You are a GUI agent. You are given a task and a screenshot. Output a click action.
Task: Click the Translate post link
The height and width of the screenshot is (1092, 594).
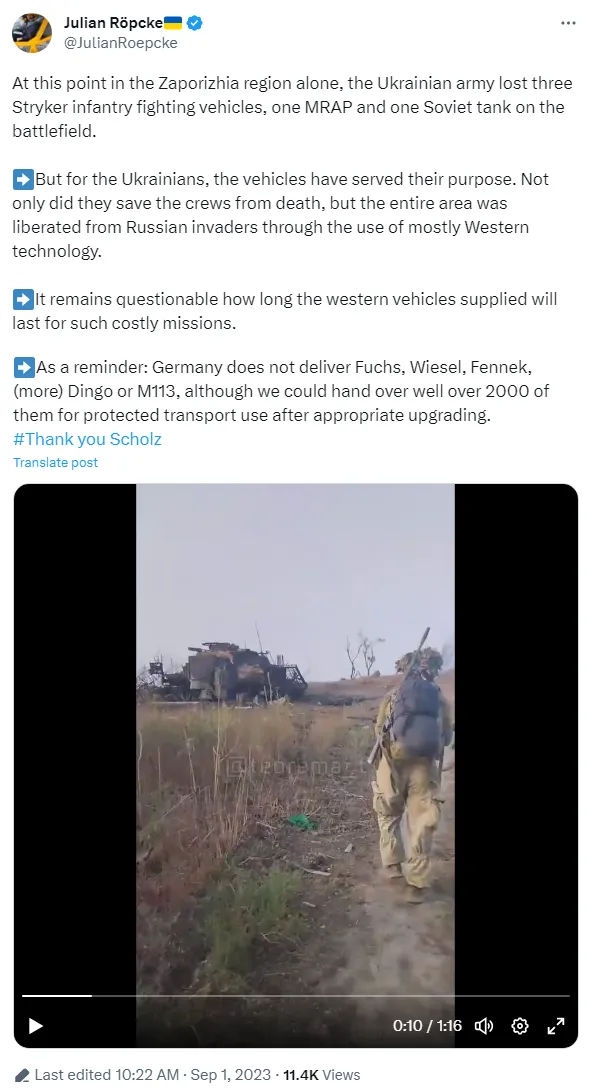point(55,462)
